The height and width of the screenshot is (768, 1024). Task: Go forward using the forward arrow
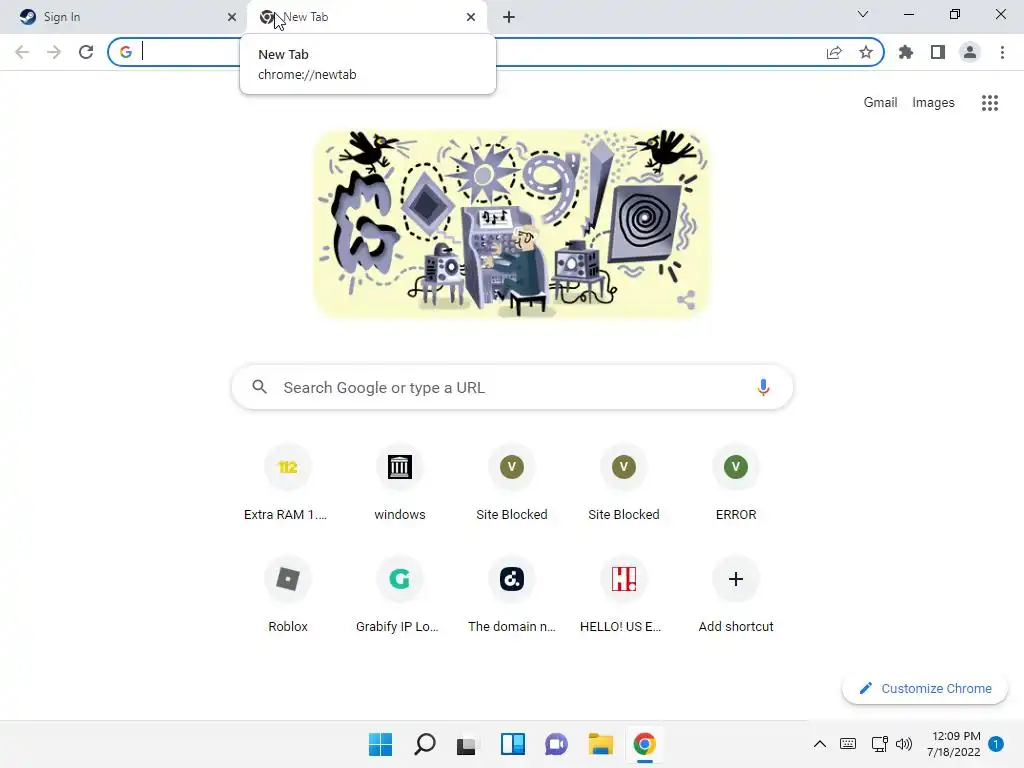(54, 52)
